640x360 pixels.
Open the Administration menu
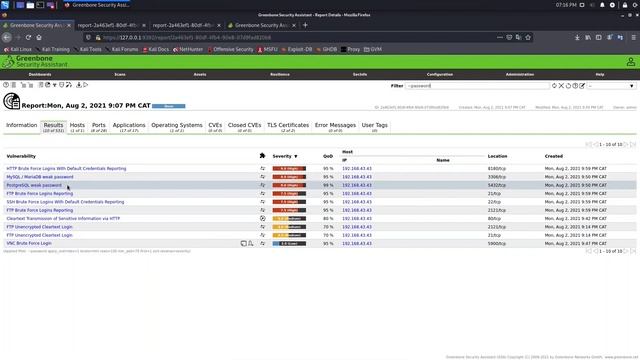point(520,74)
